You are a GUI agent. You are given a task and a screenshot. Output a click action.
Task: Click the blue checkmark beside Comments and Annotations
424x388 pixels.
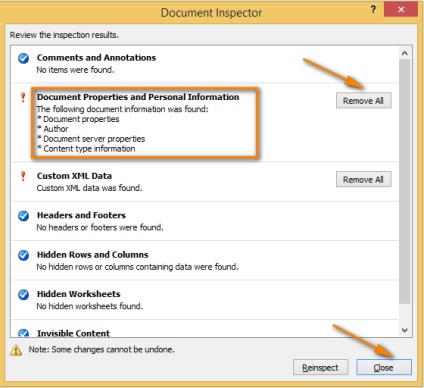(x=23, y=58)
